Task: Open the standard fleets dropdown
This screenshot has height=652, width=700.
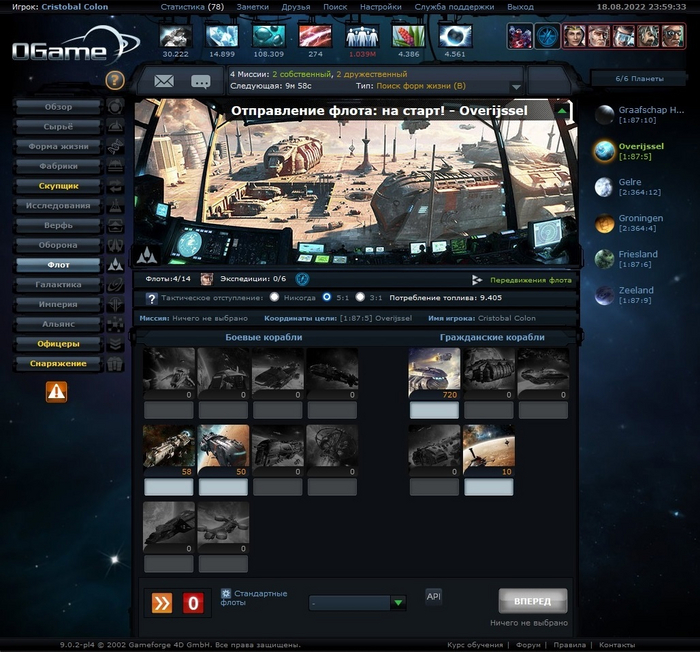Action: (x=357, y=603)
